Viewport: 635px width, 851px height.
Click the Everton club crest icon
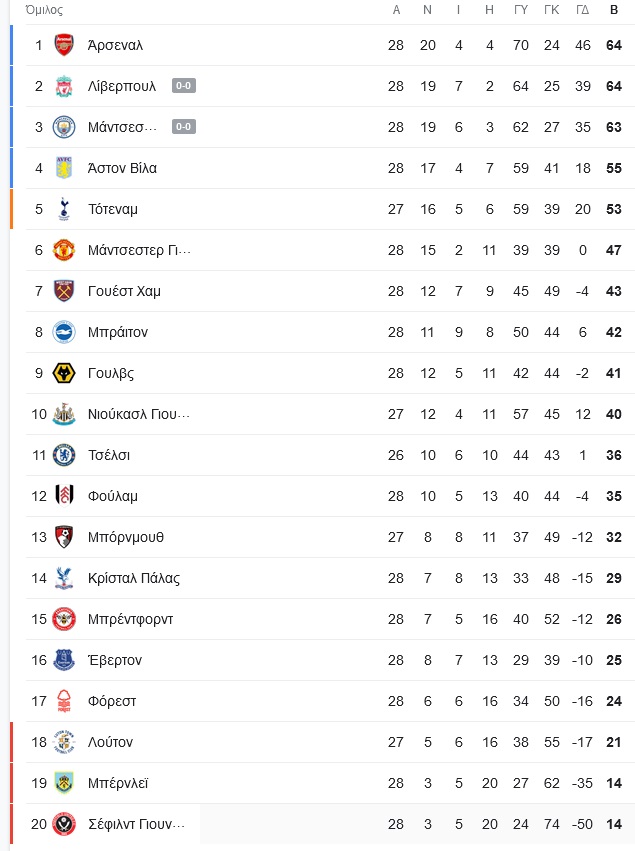tap(64, 660)
